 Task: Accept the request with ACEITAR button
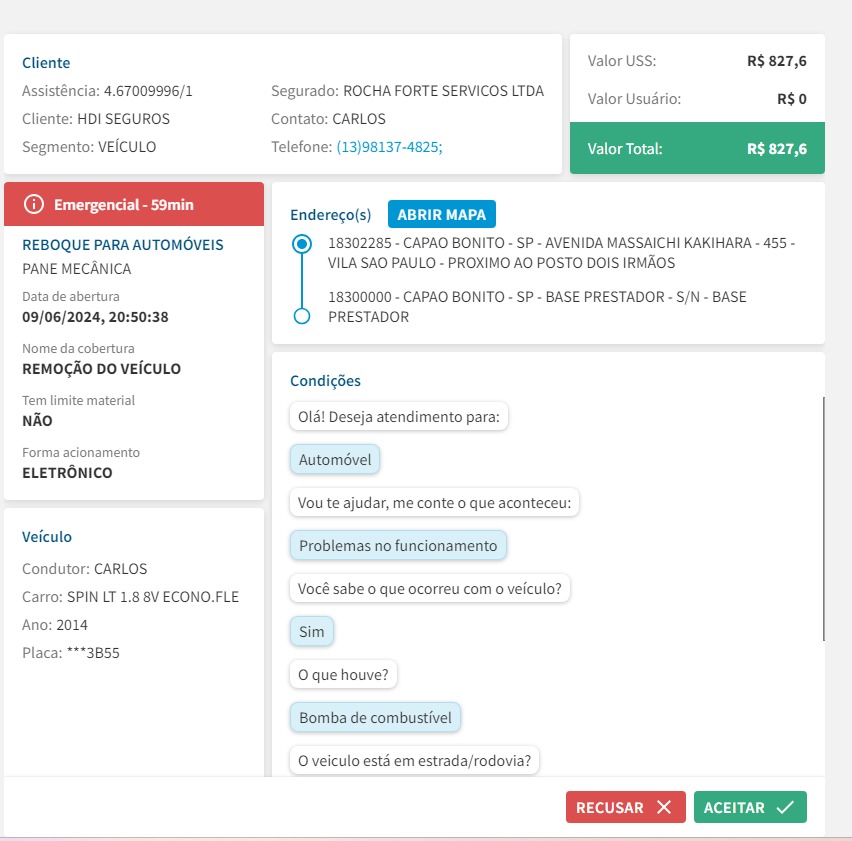click(x=749, y=807)
